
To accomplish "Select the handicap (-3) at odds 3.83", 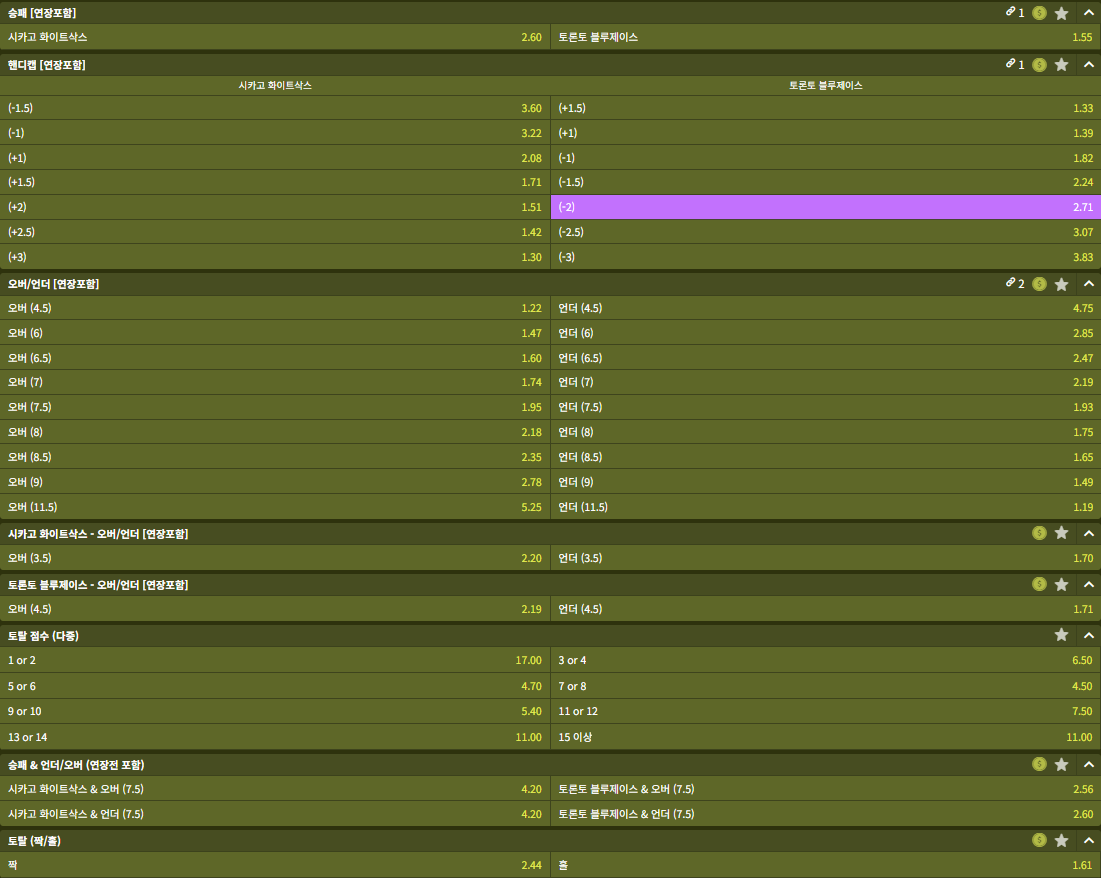I will click(x=826, y=257).
